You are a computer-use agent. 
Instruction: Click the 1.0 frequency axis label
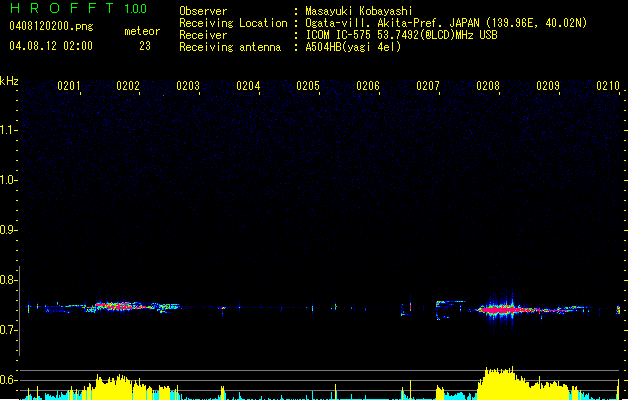8,180
